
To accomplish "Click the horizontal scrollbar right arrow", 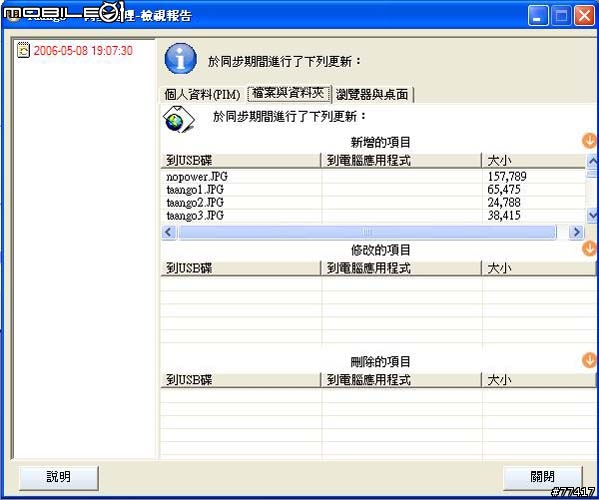I will point(576,232).
